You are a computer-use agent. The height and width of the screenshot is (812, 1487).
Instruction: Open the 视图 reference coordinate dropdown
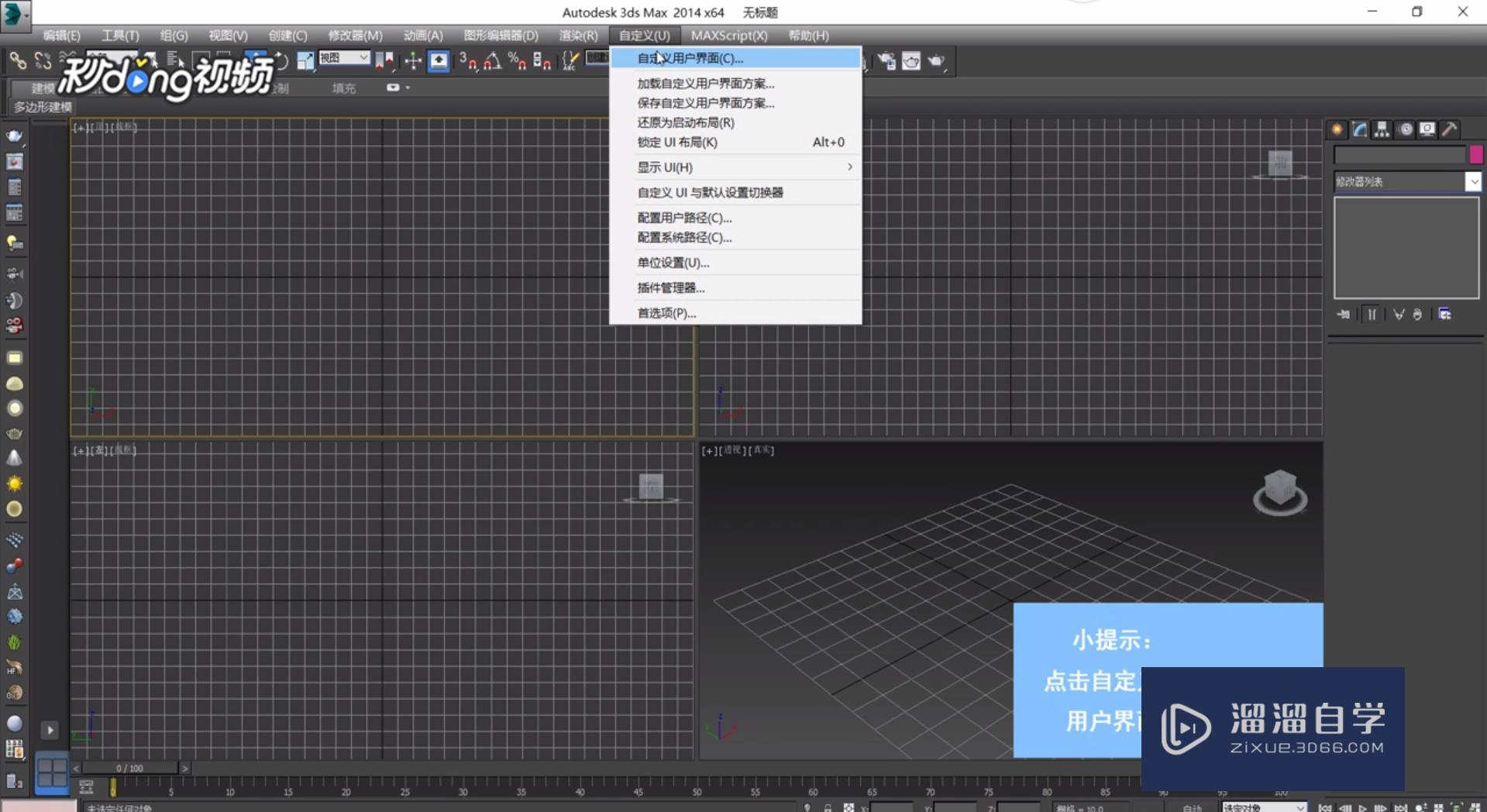coord(344,58)
